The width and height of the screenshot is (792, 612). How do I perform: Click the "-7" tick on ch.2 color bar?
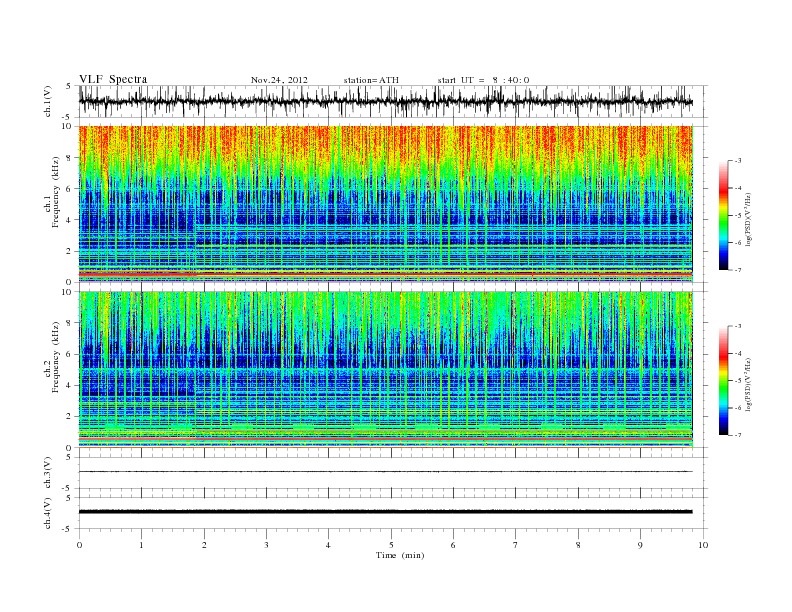point(737,435)
